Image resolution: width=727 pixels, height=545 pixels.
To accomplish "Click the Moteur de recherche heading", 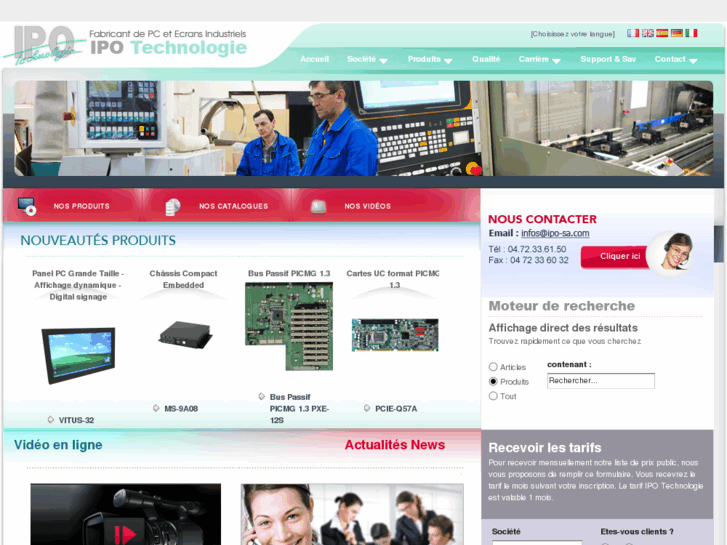I will [561, 306].
